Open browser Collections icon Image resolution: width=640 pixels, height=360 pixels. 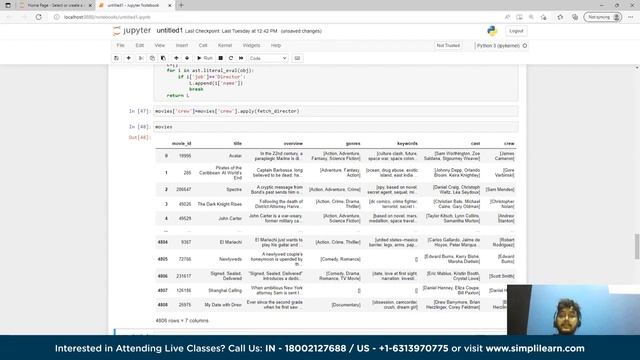coord(575,17)
